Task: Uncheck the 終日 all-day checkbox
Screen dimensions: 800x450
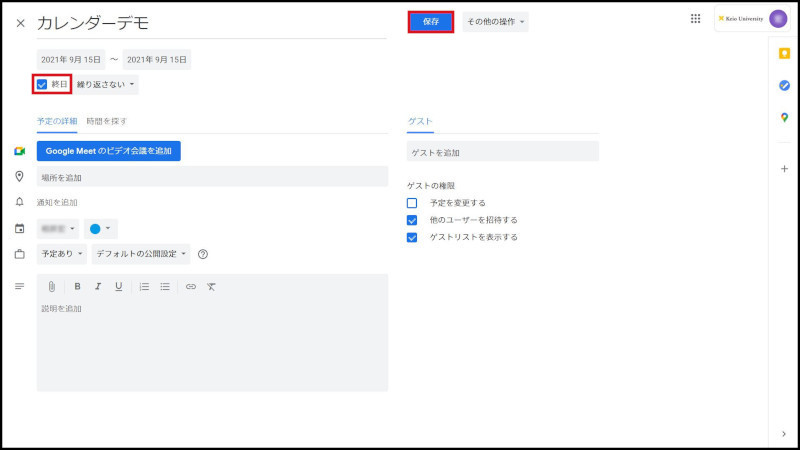Action: click(x=42, y=85)
